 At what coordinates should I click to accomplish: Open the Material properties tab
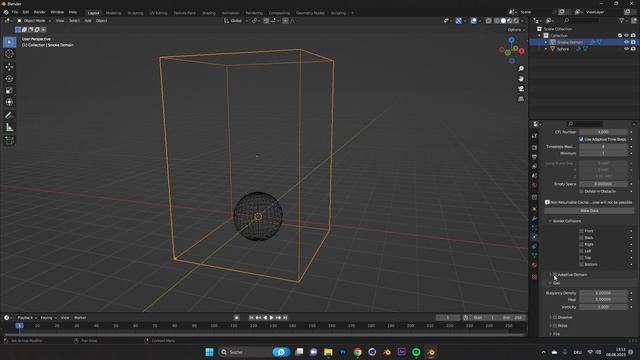(x=534, y=265)
